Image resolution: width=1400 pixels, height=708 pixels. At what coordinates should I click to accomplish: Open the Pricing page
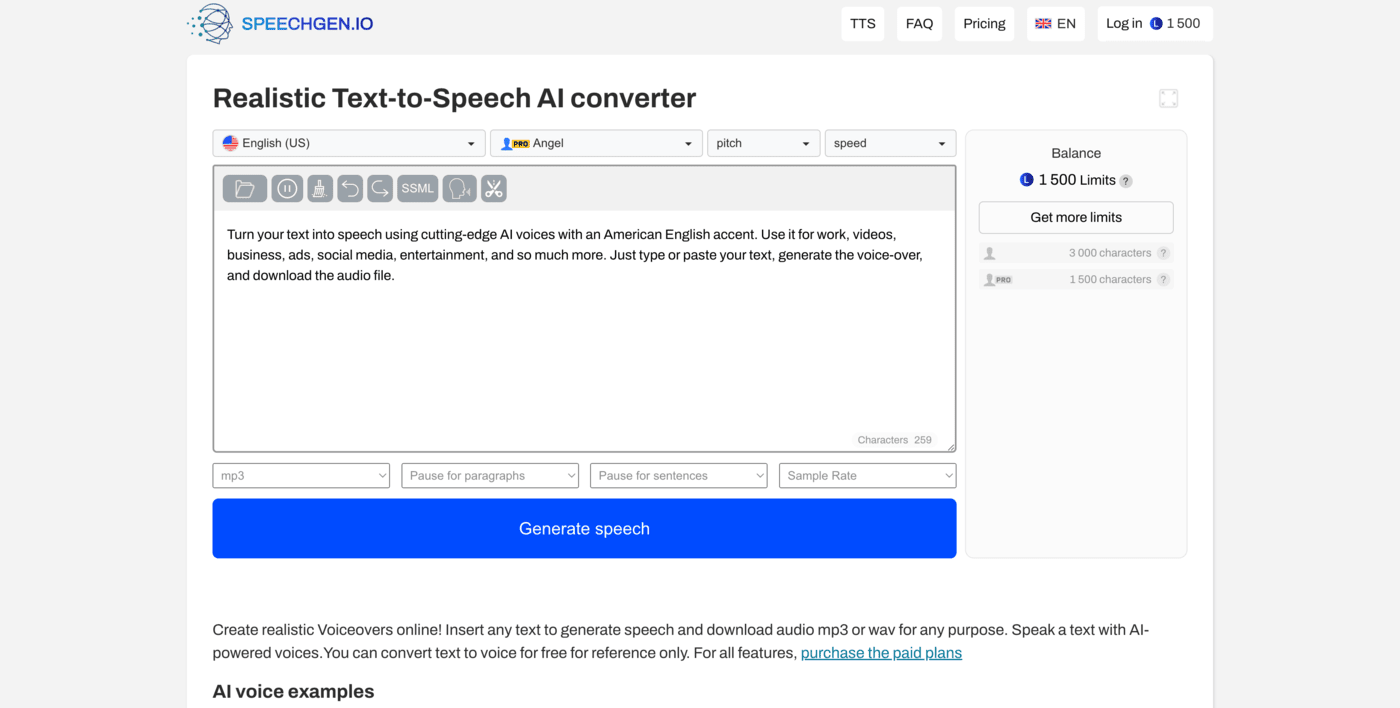point(984,24)
